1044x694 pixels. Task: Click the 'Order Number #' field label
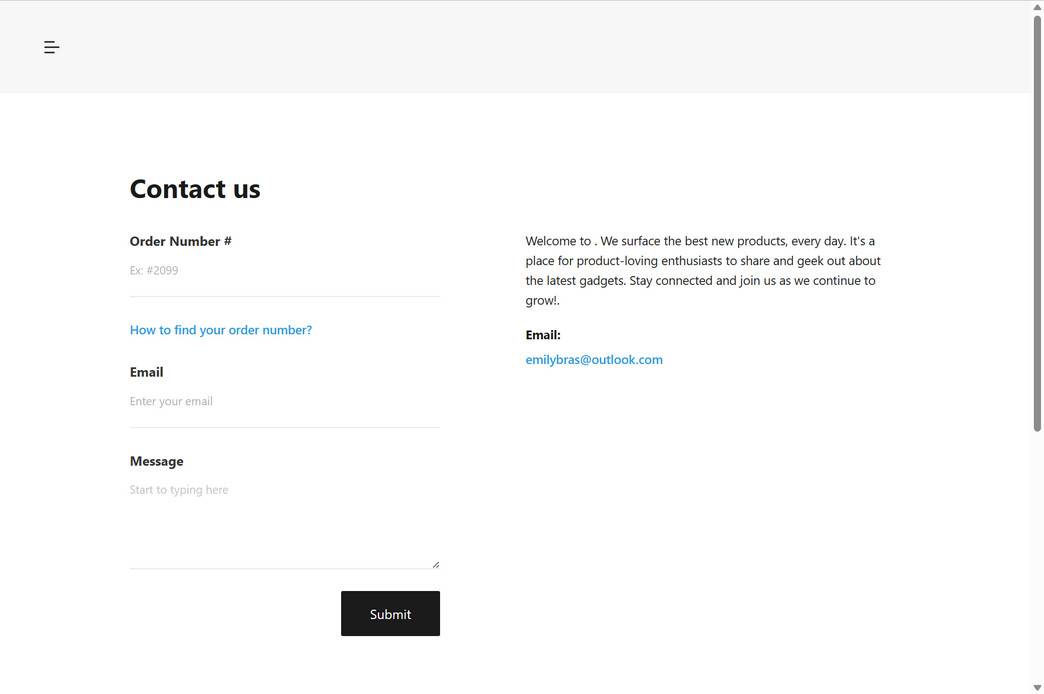(x=181, y=241)
